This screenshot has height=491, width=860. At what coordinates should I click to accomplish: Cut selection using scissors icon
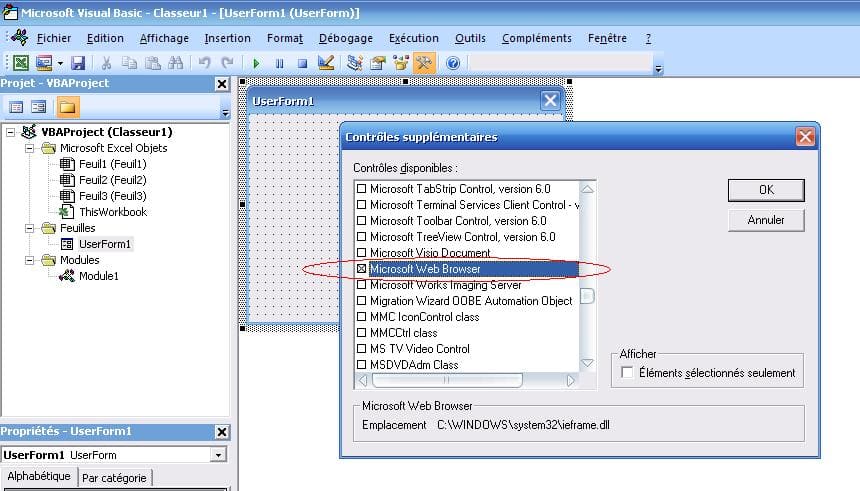(x=106, y=63)
